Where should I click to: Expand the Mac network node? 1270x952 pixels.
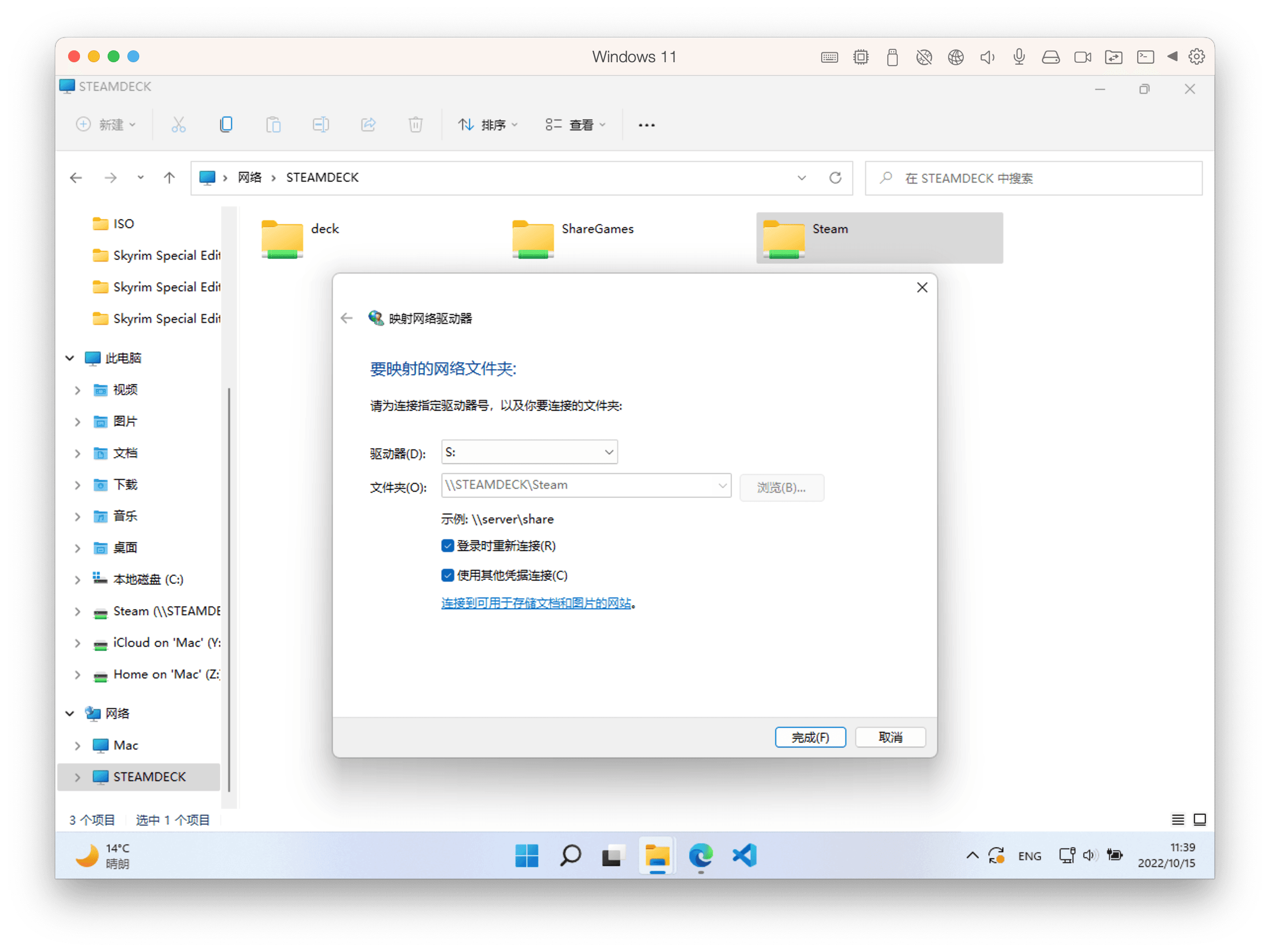coord(78,746)
